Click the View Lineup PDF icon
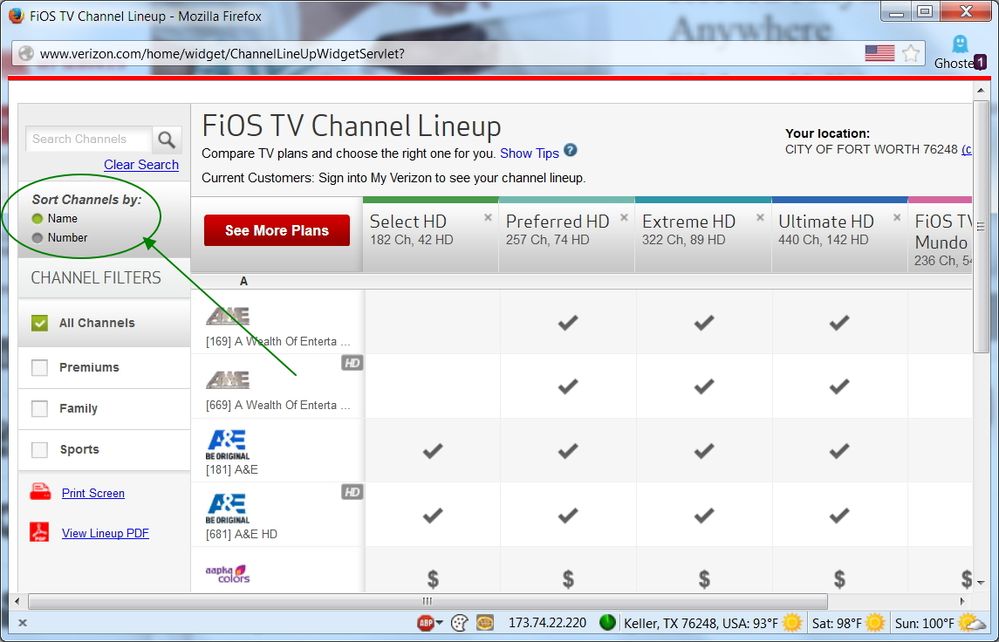The height and width of the screenshot is (642, 999). (40, 532)
